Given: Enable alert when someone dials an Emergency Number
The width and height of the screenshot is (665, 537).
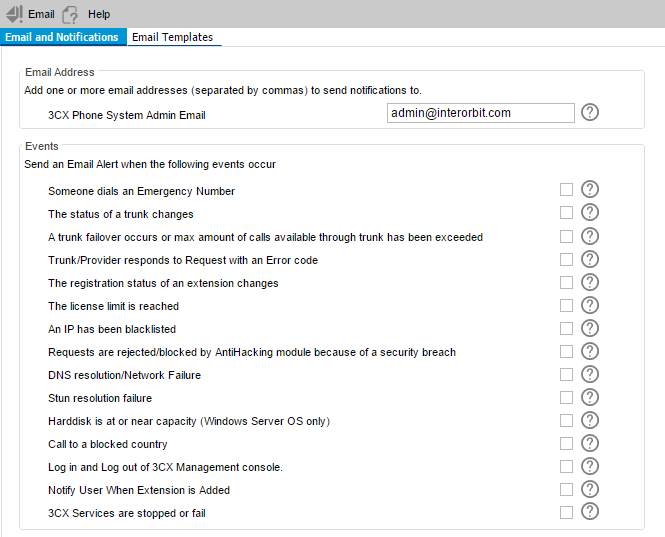Looking at the screenshot, I should (x=566, y=190).
